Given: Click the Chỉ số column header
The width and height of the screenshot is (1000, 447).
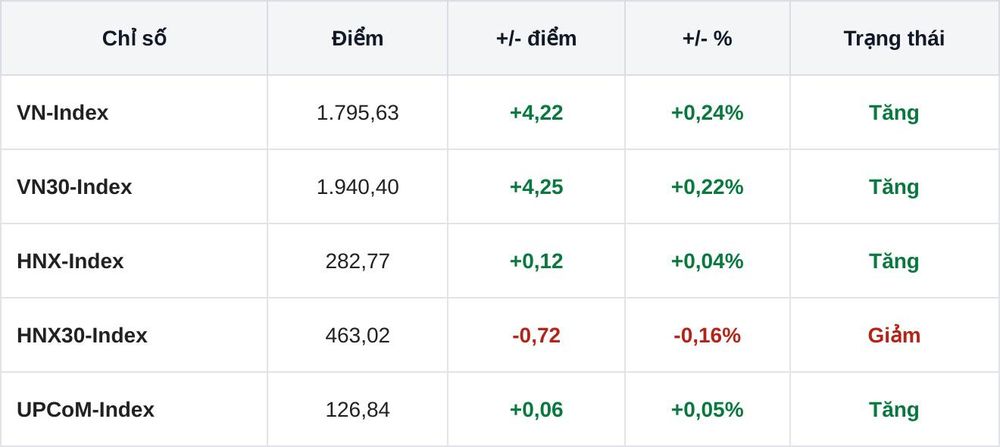Looking at the screenshot, I should click(134, 38).
